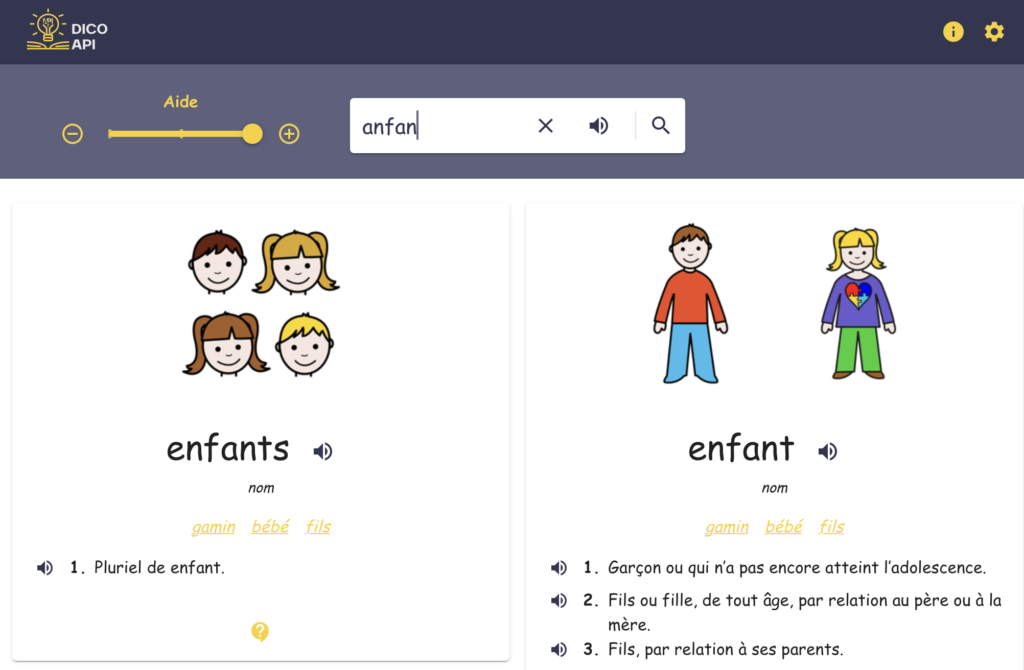This screenshot has height=670, width=1024.
Task: Open 'gamin' synonym in enfants card
Action: coord(213,526)
